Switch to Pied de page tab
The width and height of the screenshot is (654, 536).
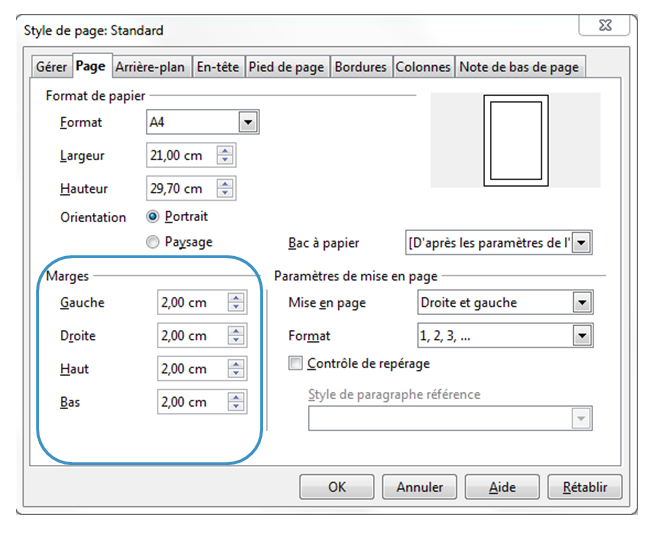287,67
